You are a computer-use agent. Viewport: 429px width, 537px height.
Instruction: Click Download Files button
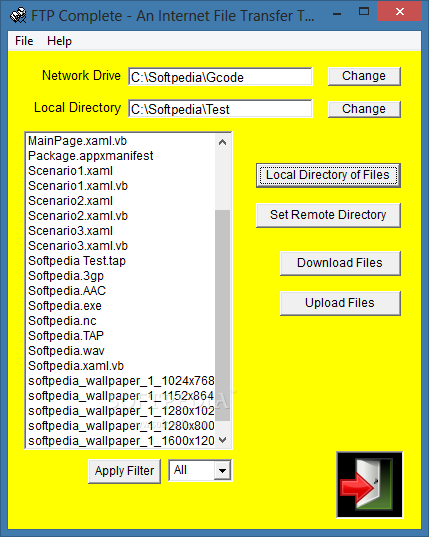coord(340,263)
